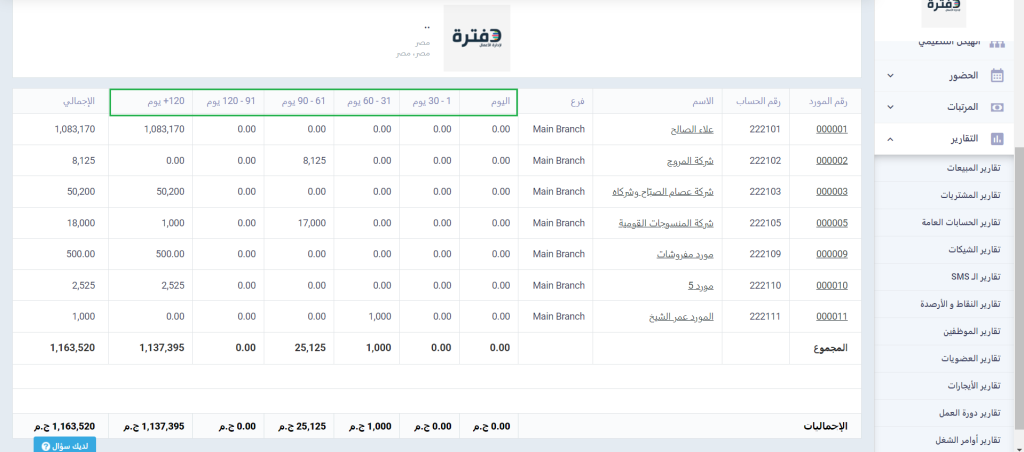Open supplier number 000005 link

[x=831, y=223]
